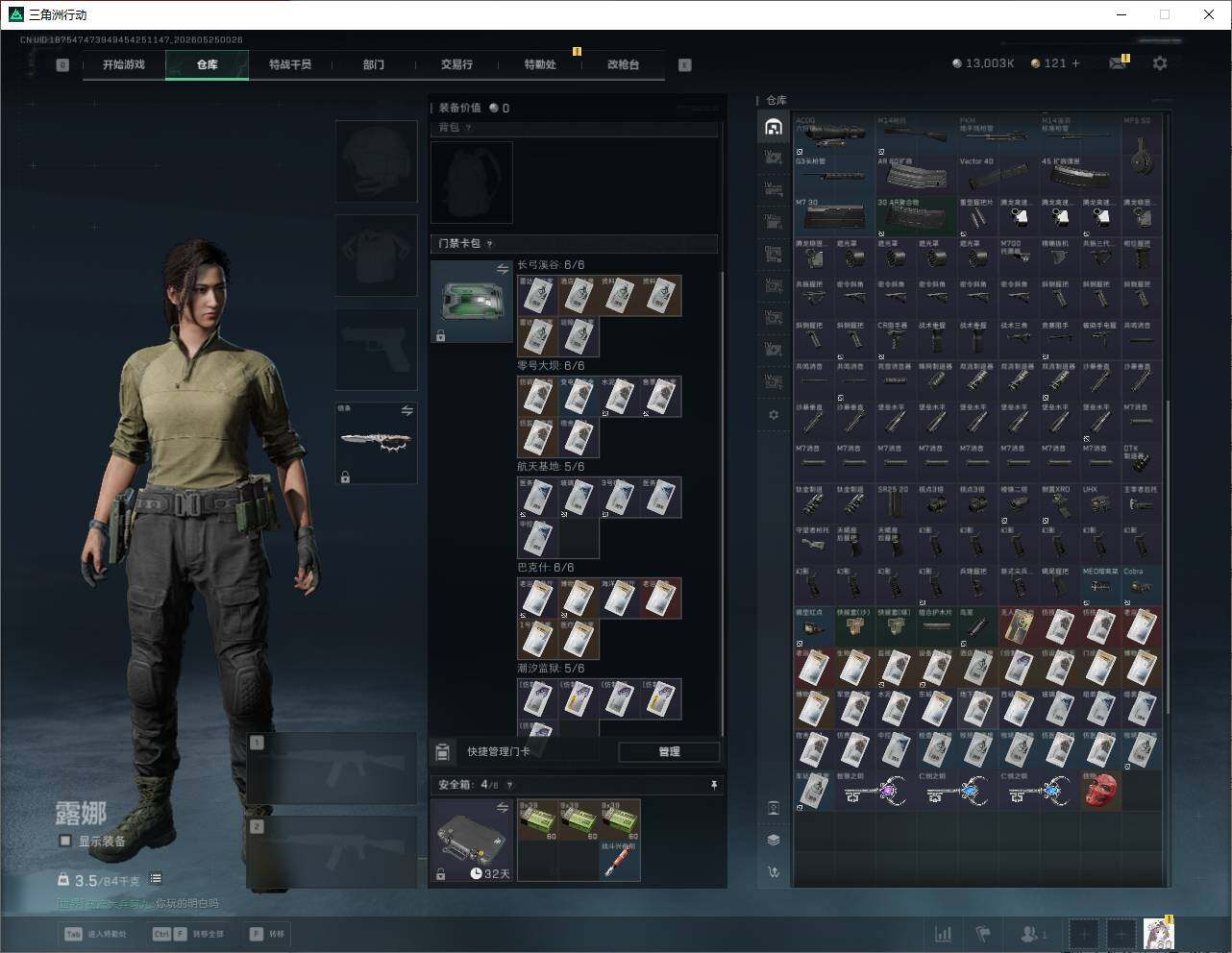Open the 门禁卡包 help question mark
Viewport: 1232px width, 953px height.
490,244
